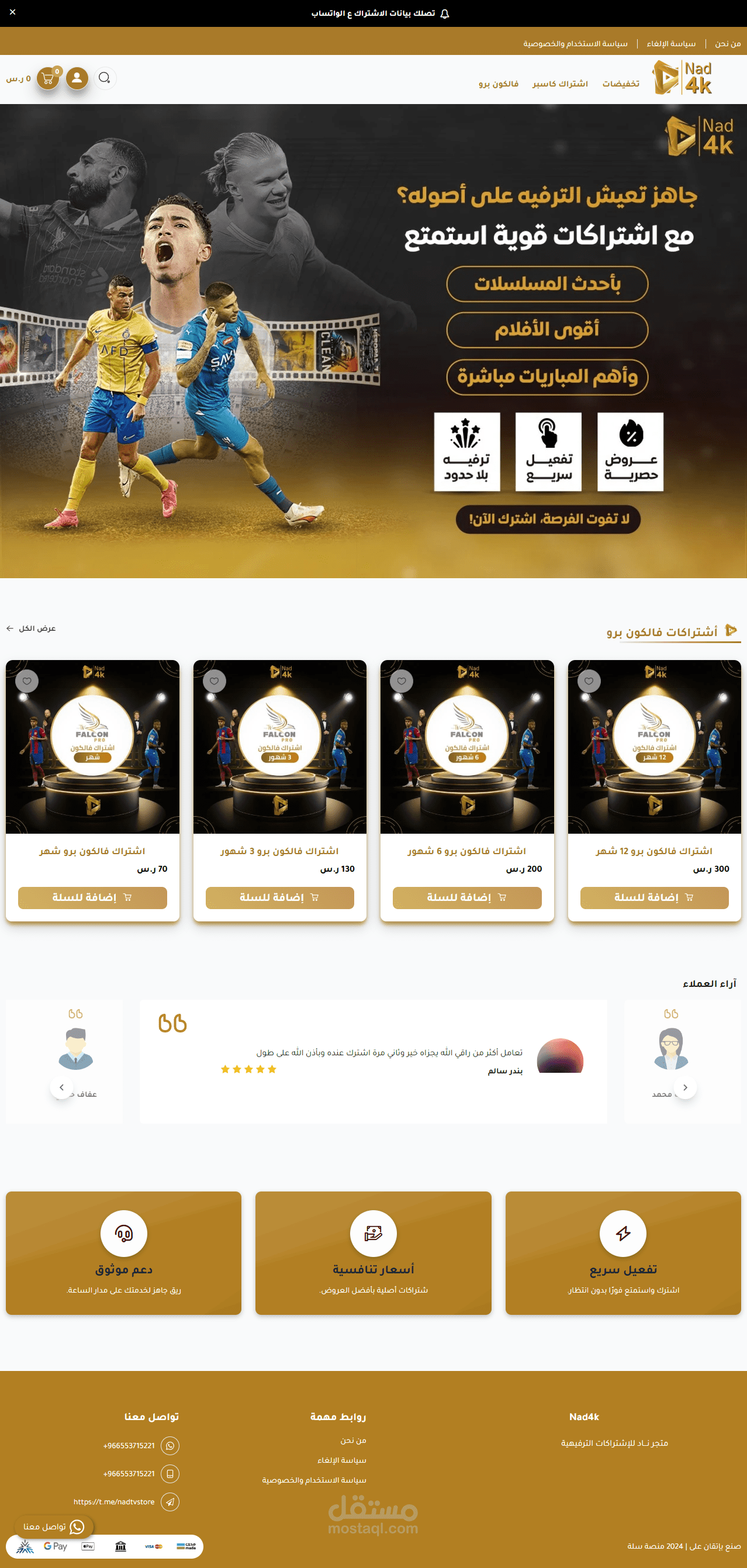Image resolution: width=747 pixels, height=1568 pixels.
Task: Click the user account icon
Action: click(x=77, y=78)
